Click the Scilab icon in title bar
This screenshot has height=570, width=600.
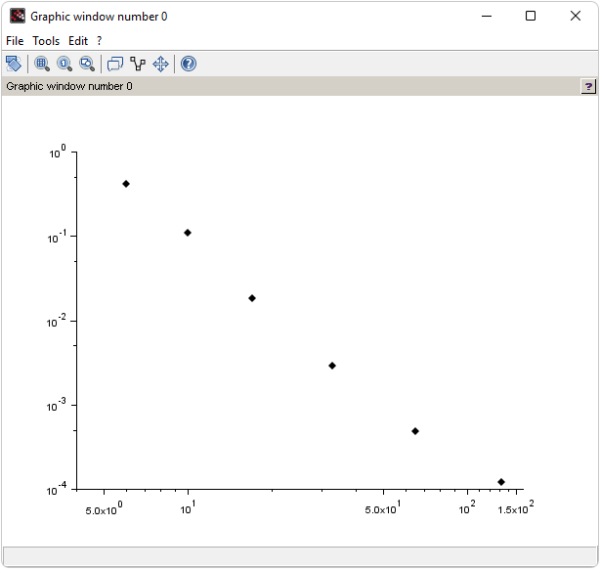point(17,16)
